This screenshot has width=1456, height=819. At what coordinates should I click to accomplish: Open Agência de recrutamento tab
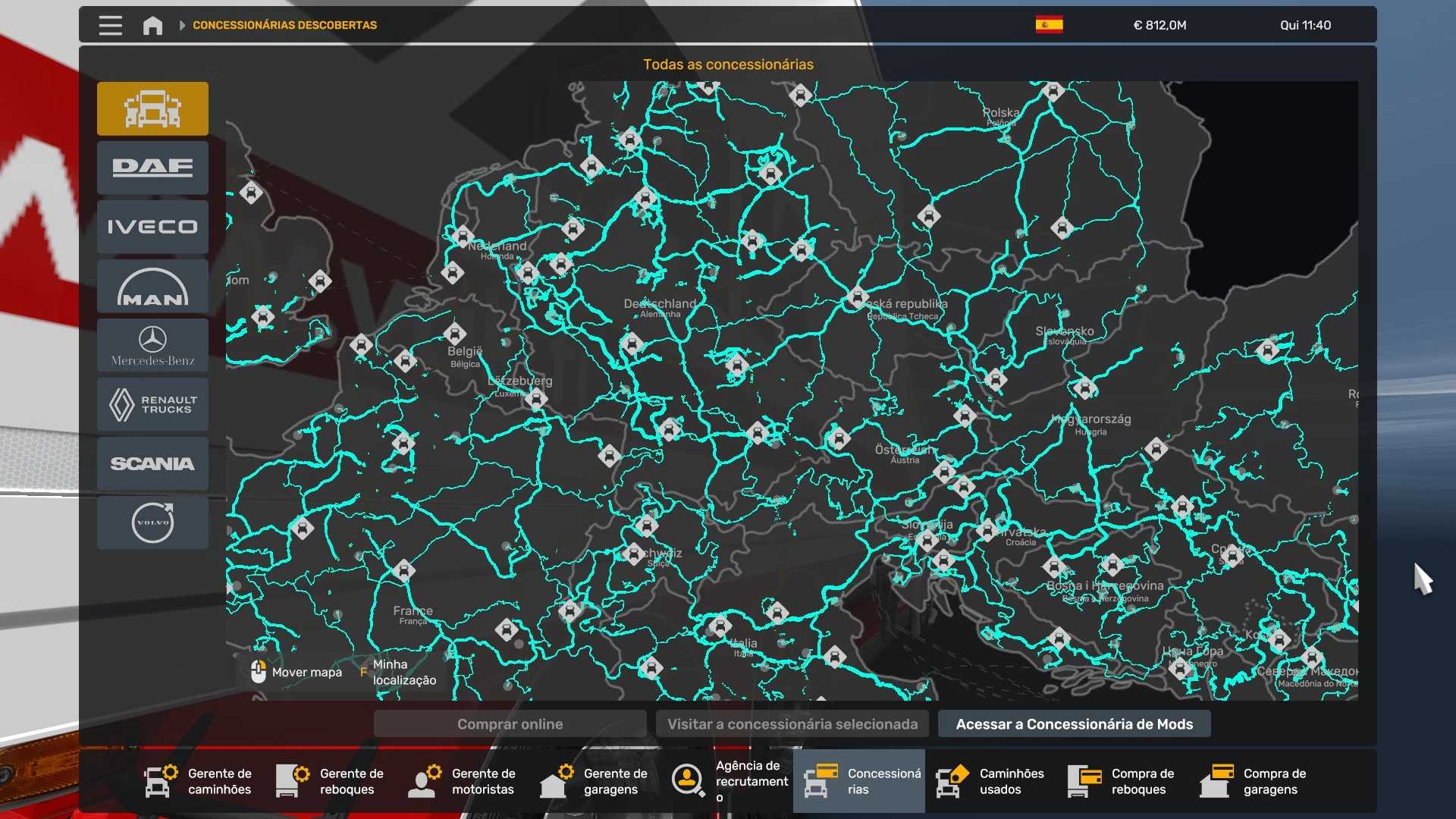point(728,781)
